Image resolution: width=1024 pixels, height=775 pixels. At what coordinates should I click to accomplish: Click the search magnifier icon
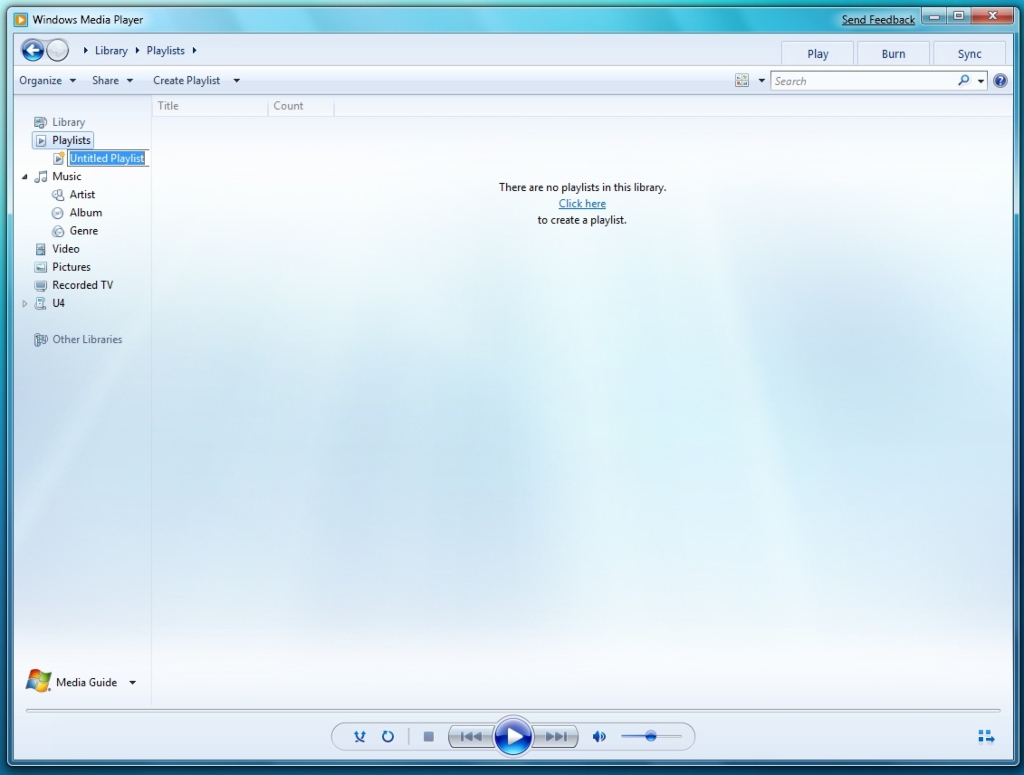pos(964,80)
